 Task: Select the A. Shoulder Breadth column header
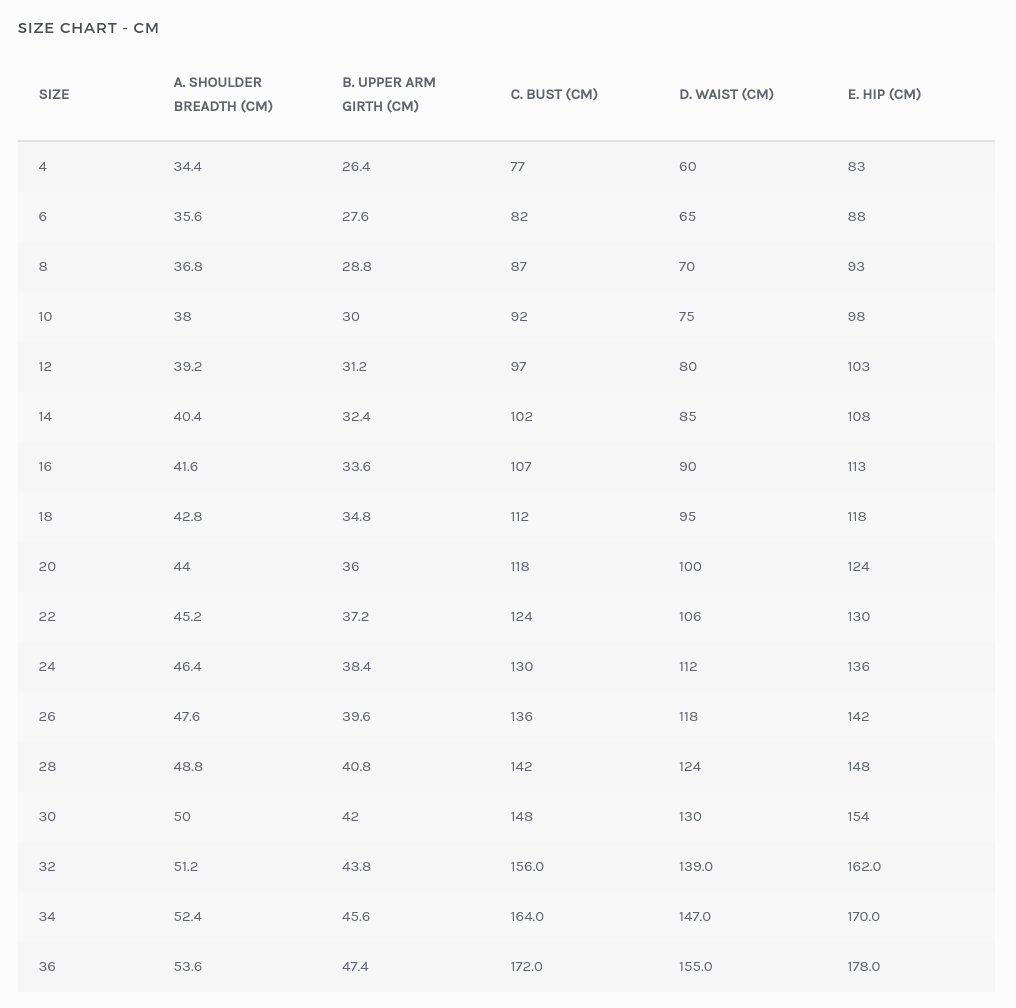tap(223, 94)
